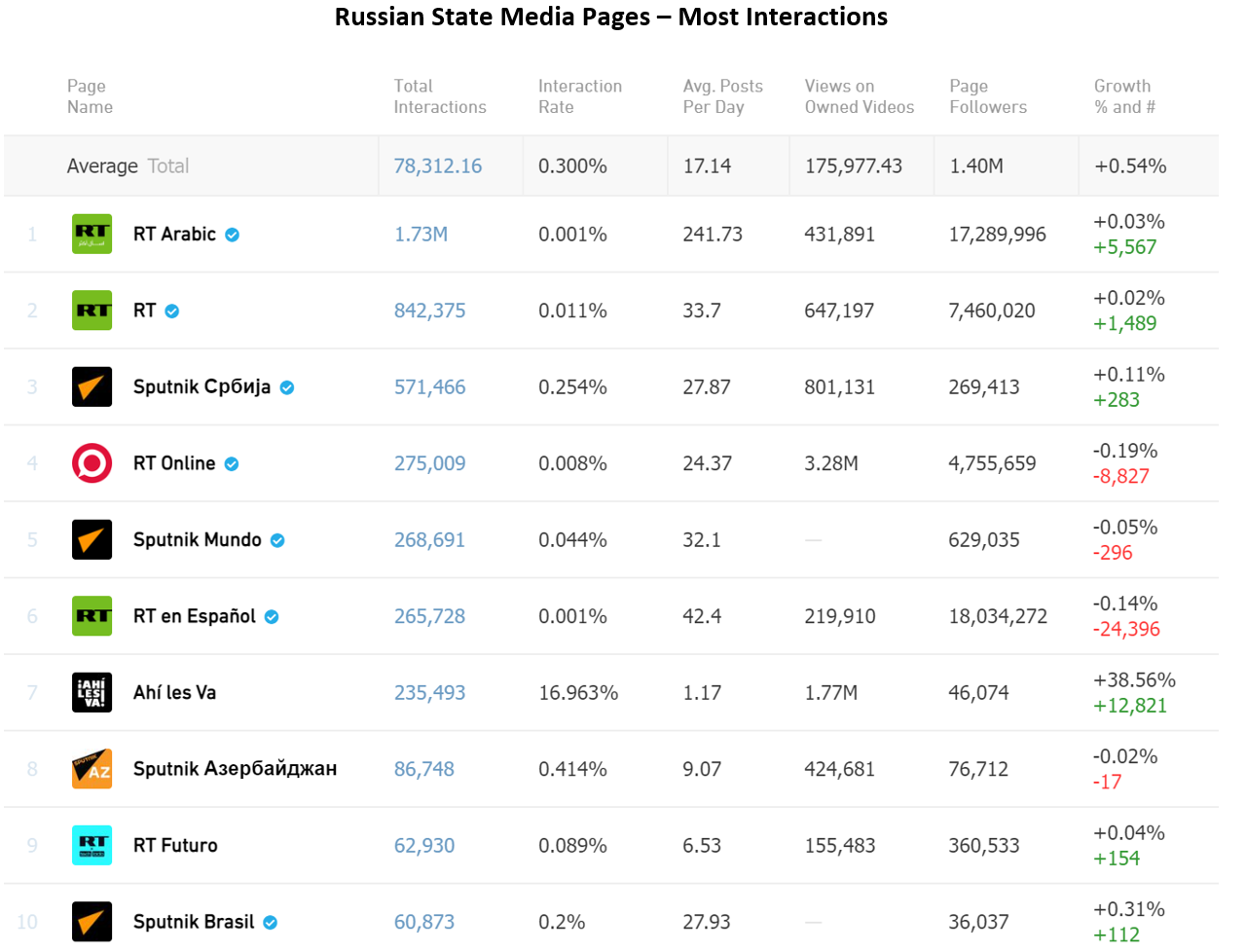Click the 62,930 total interactions value
Viewport: 1246px width, 952px height.
423,846
